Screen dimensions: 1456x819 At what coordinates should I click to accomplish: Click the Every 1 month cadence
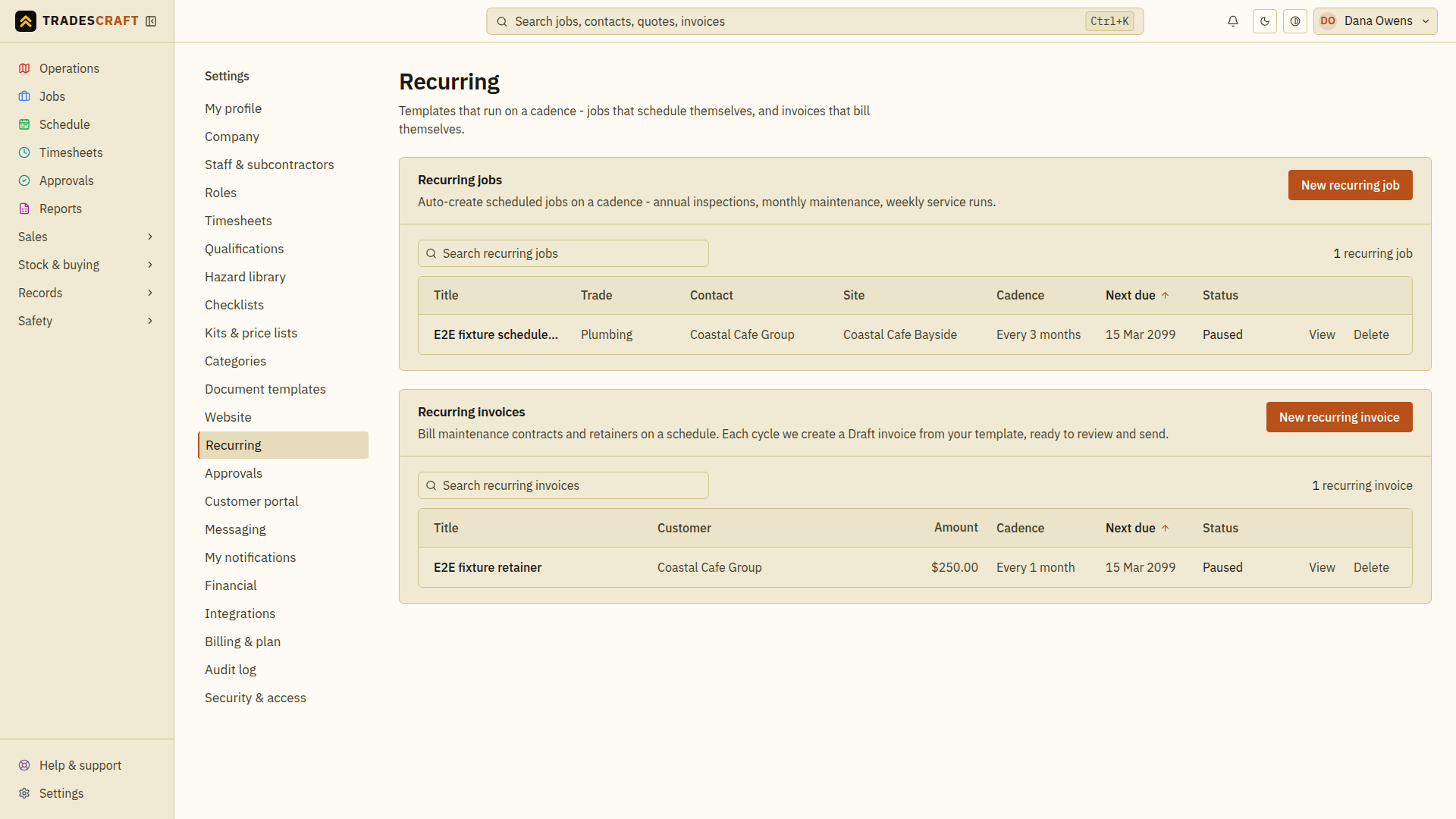1035,567
